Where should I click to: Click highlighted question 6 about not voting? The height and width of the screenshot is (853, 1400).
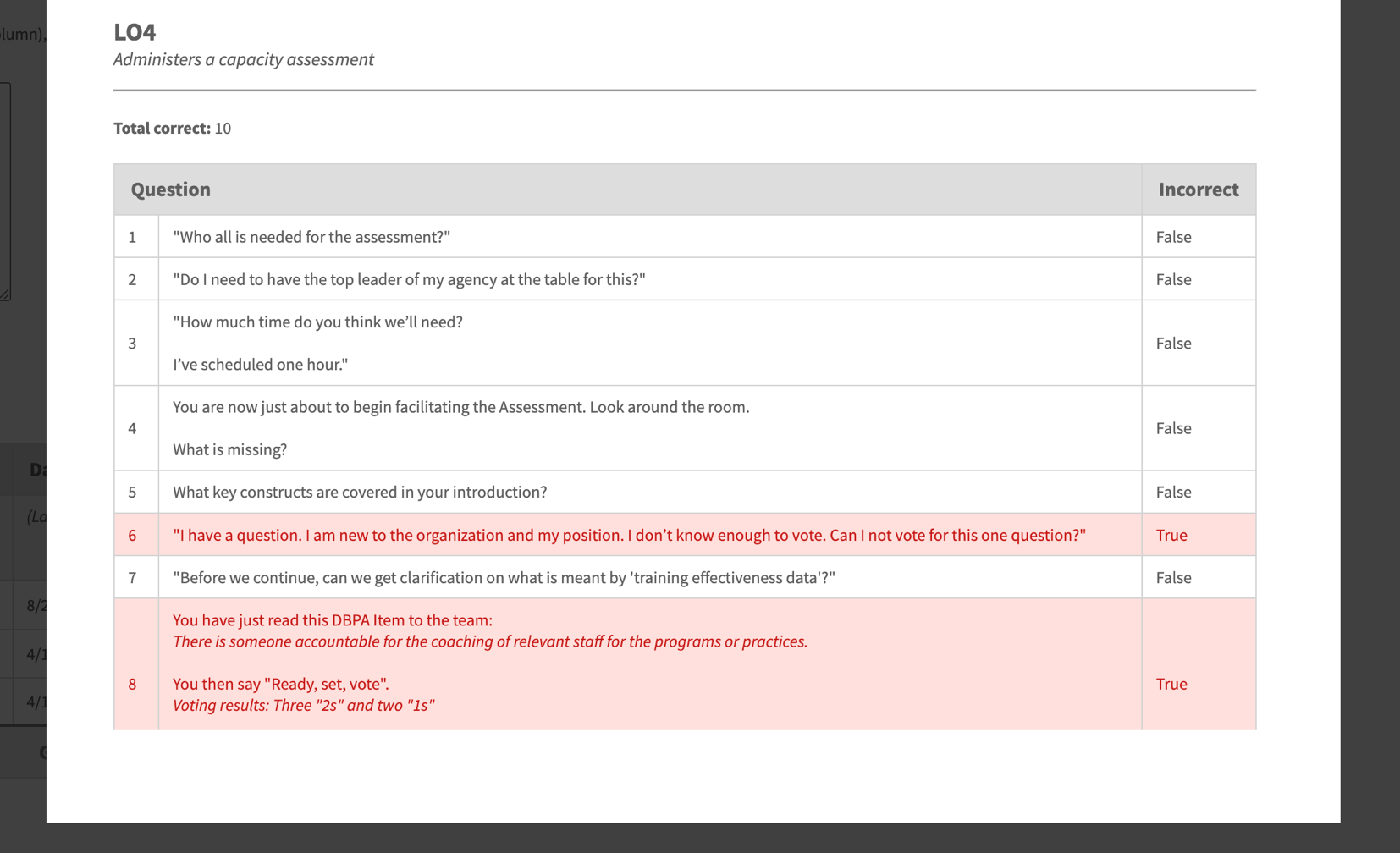point(629,535)
